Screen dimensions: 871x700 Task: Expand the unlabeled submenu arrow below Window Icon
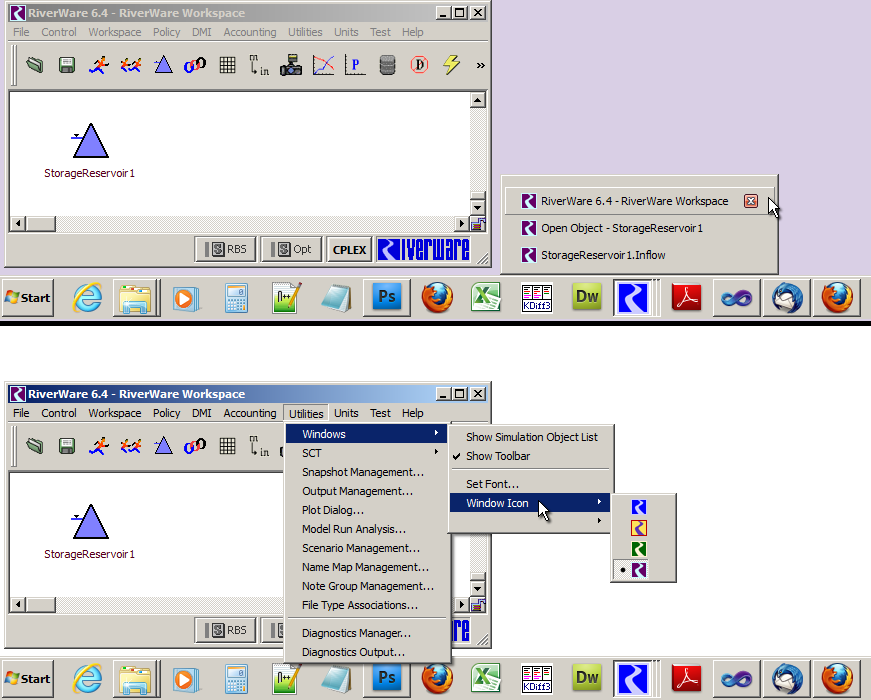(x=599, y=521)
